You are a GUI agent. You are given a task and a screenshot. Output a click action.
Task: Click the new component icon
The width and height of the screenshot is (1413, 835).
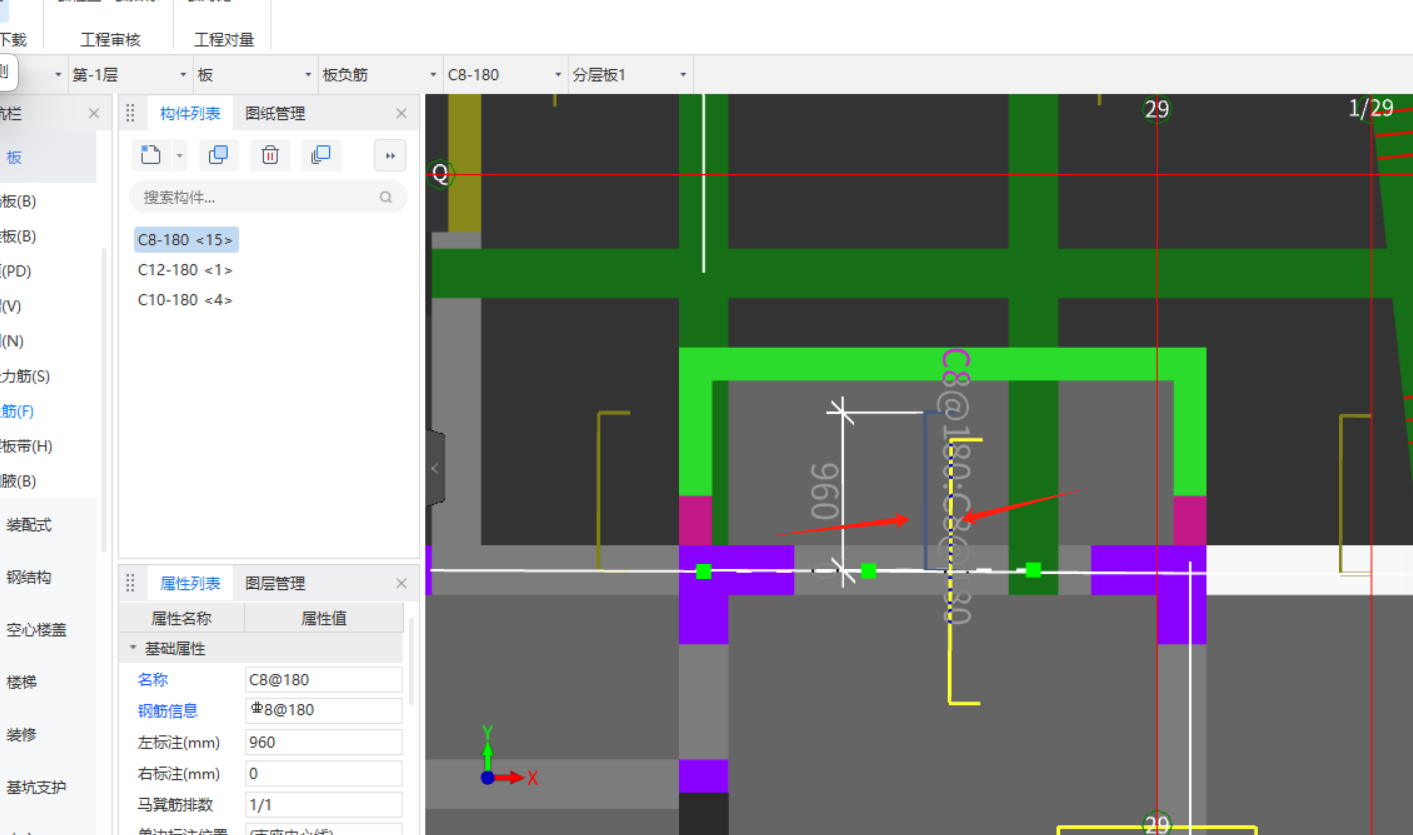[x=150, y=155]
